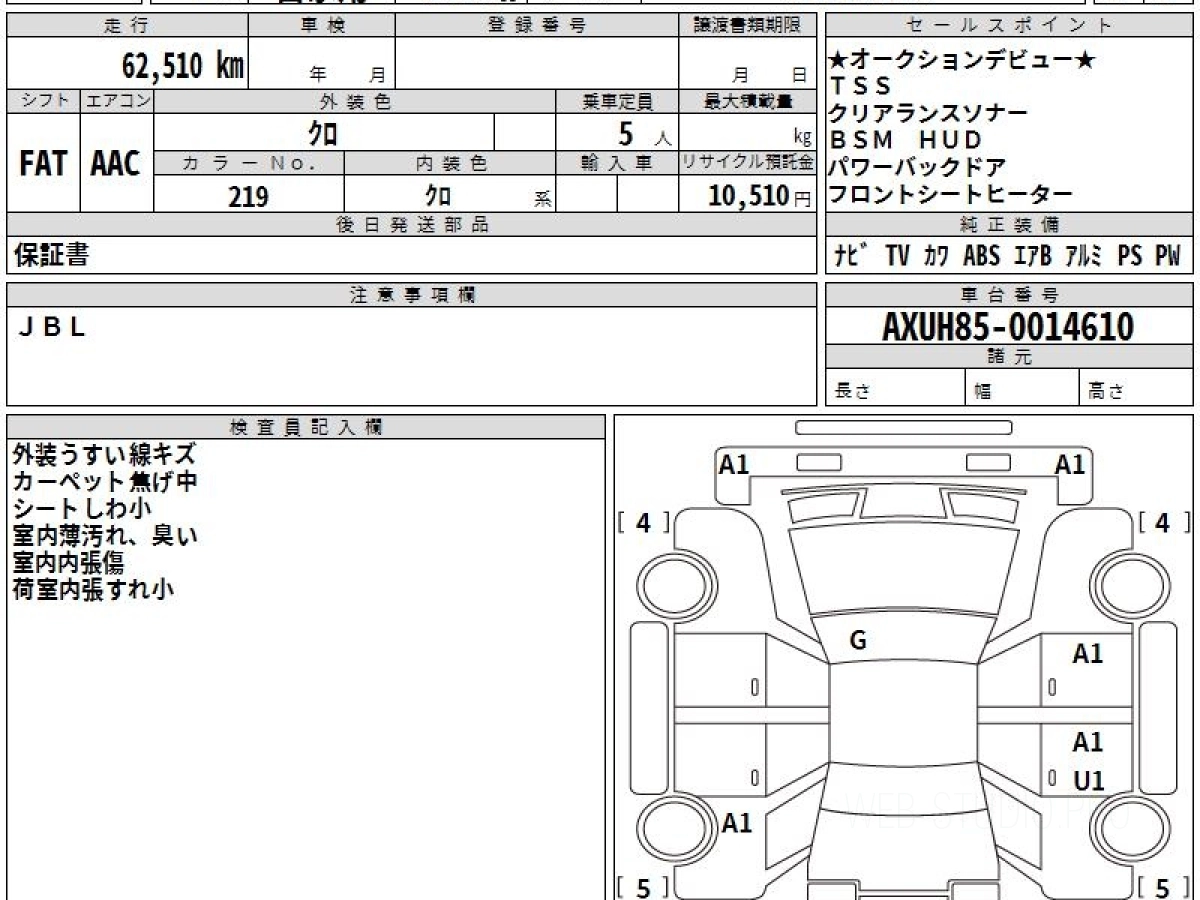The image size is (1200, 900).
Task: Click the color number 219 value
Action: coord(248,196)
